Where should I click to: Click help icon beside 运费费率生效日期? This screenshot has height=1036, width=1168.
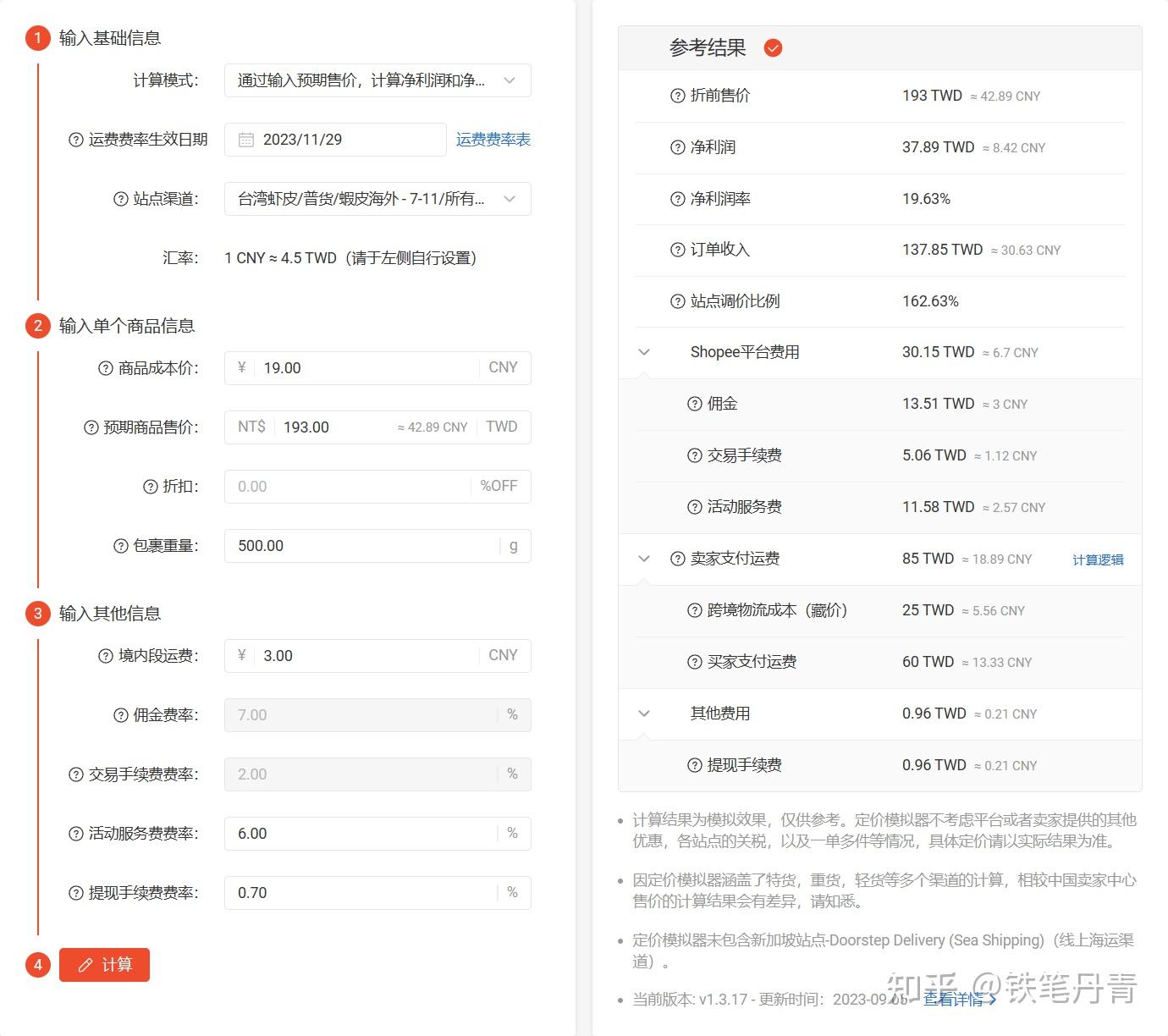76,140
